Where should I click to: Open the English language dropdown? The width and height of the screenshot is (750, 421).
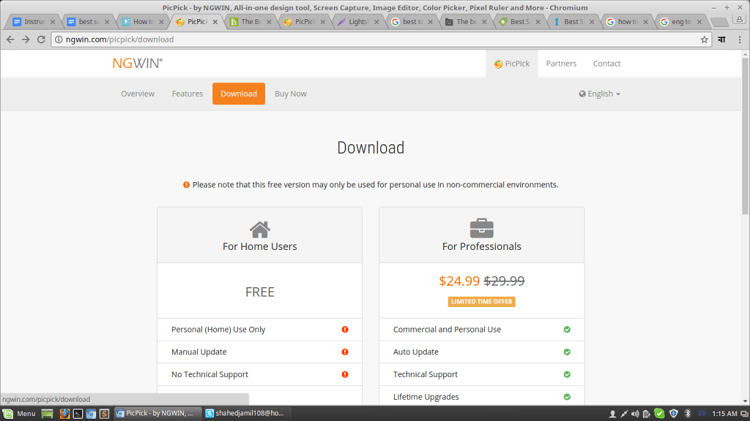point(599,94)
